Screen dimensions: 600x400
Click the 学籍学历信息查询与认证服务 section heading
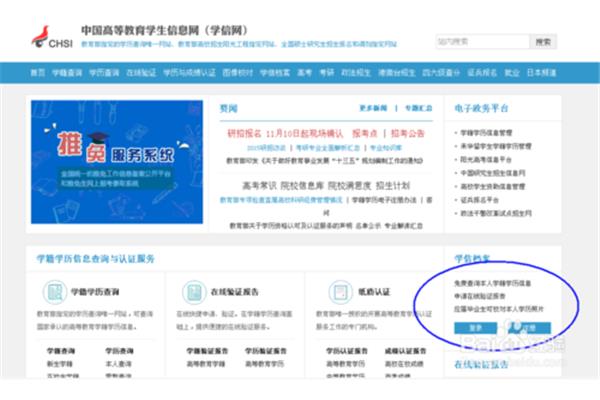pyautogui.click(x=95, y=259)
